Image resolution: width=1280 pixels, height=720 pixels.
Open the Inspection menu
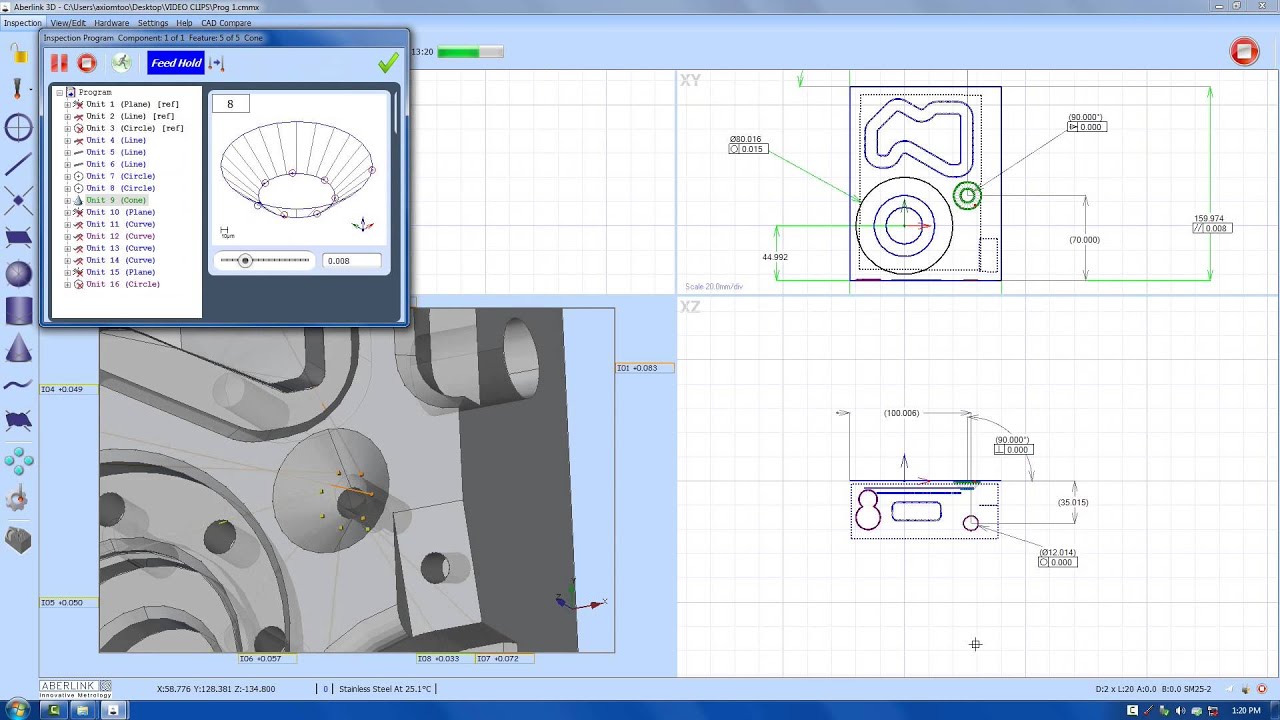(x=23, y=23)
